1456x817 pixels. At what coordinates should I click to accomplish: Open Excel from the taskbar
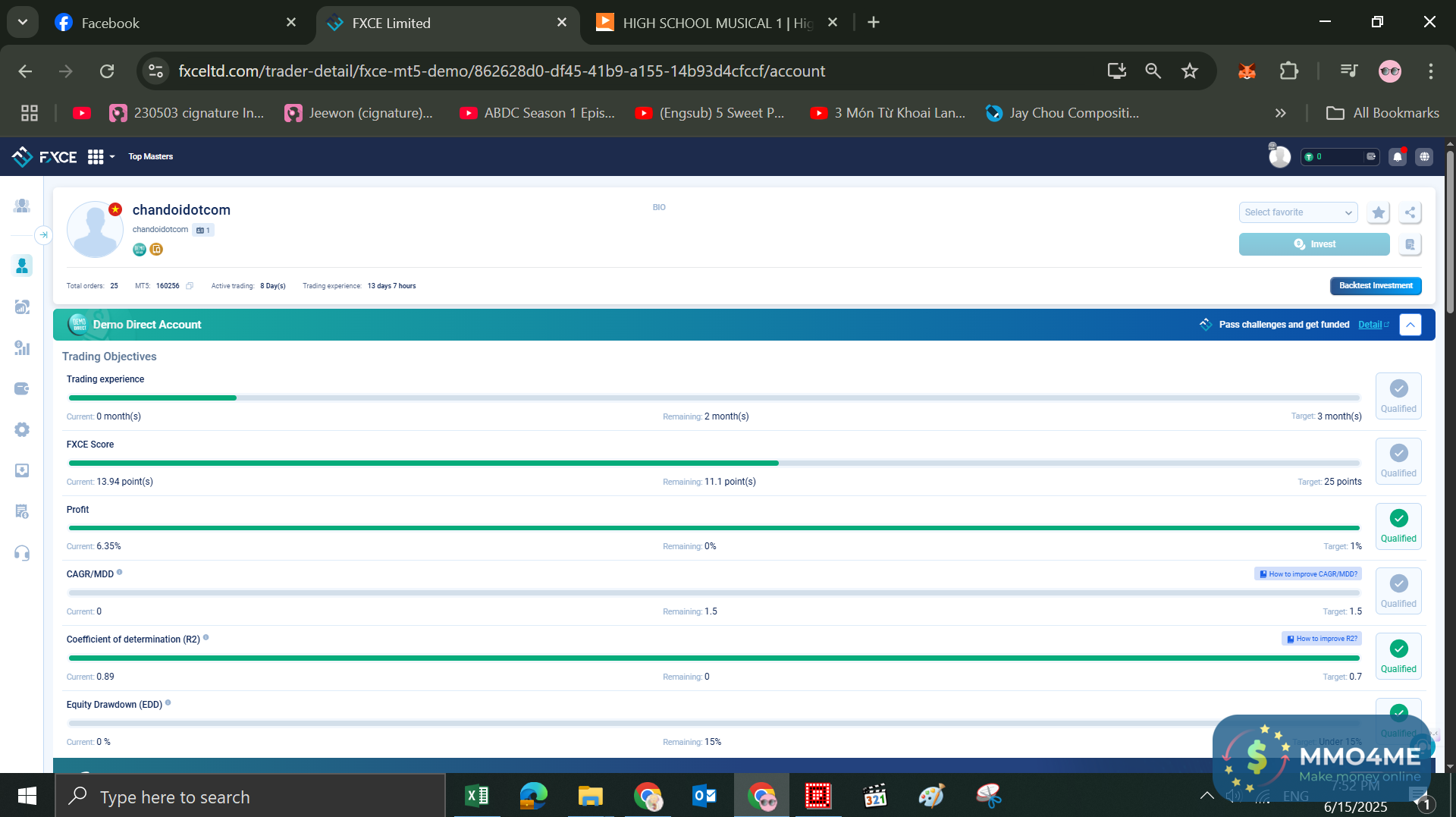click(477, 796)
